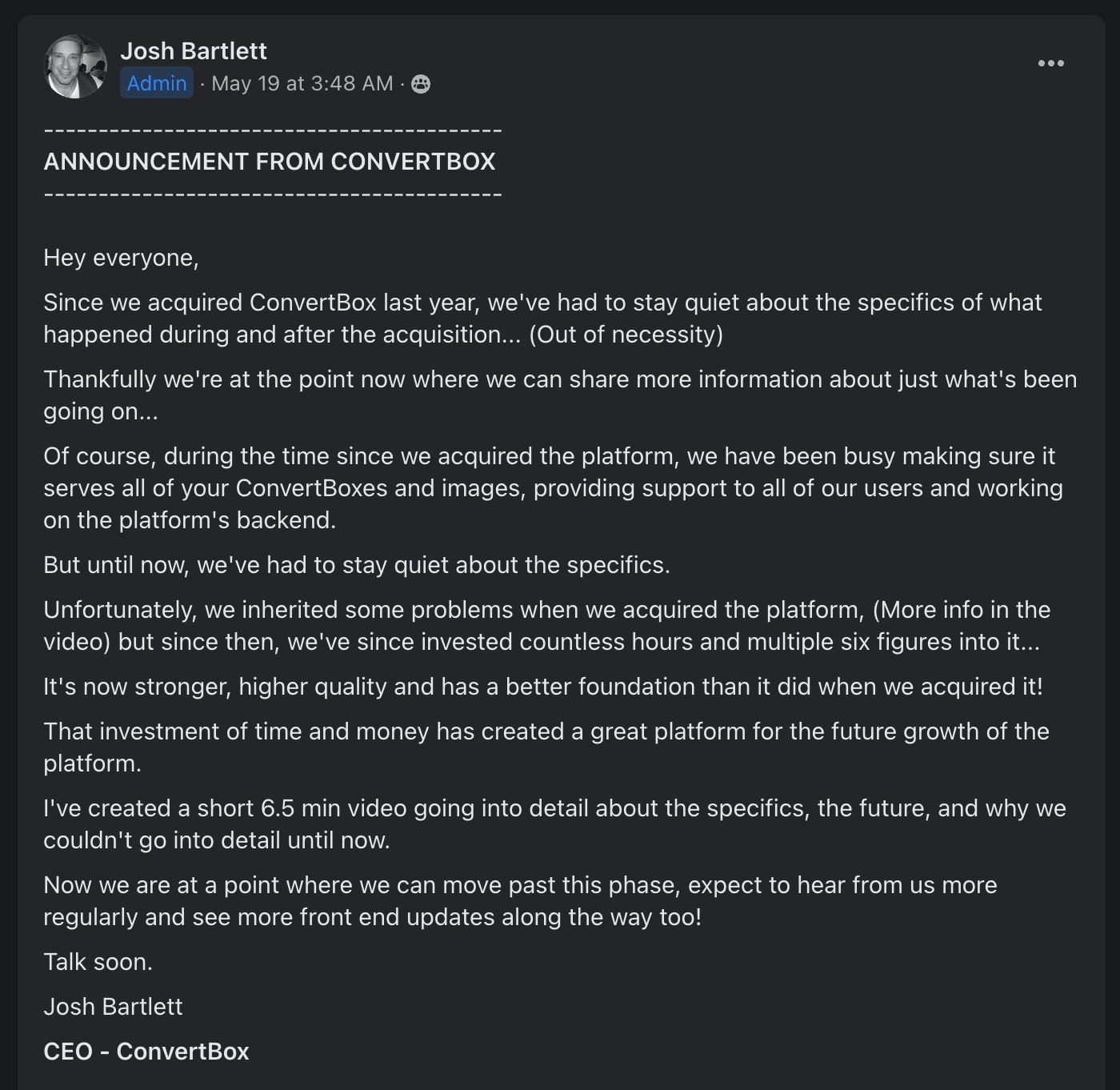Screen dimensions: 1120x1090
Task: Open the May 19 at 3:48 AM timestamp
Action: pos(302,83)
